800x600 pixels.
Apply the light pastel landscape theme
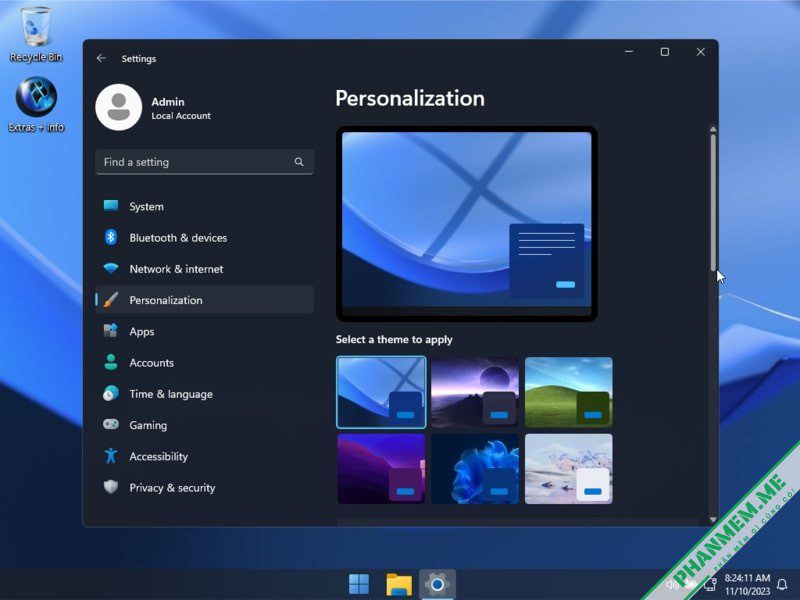[568, 468]
